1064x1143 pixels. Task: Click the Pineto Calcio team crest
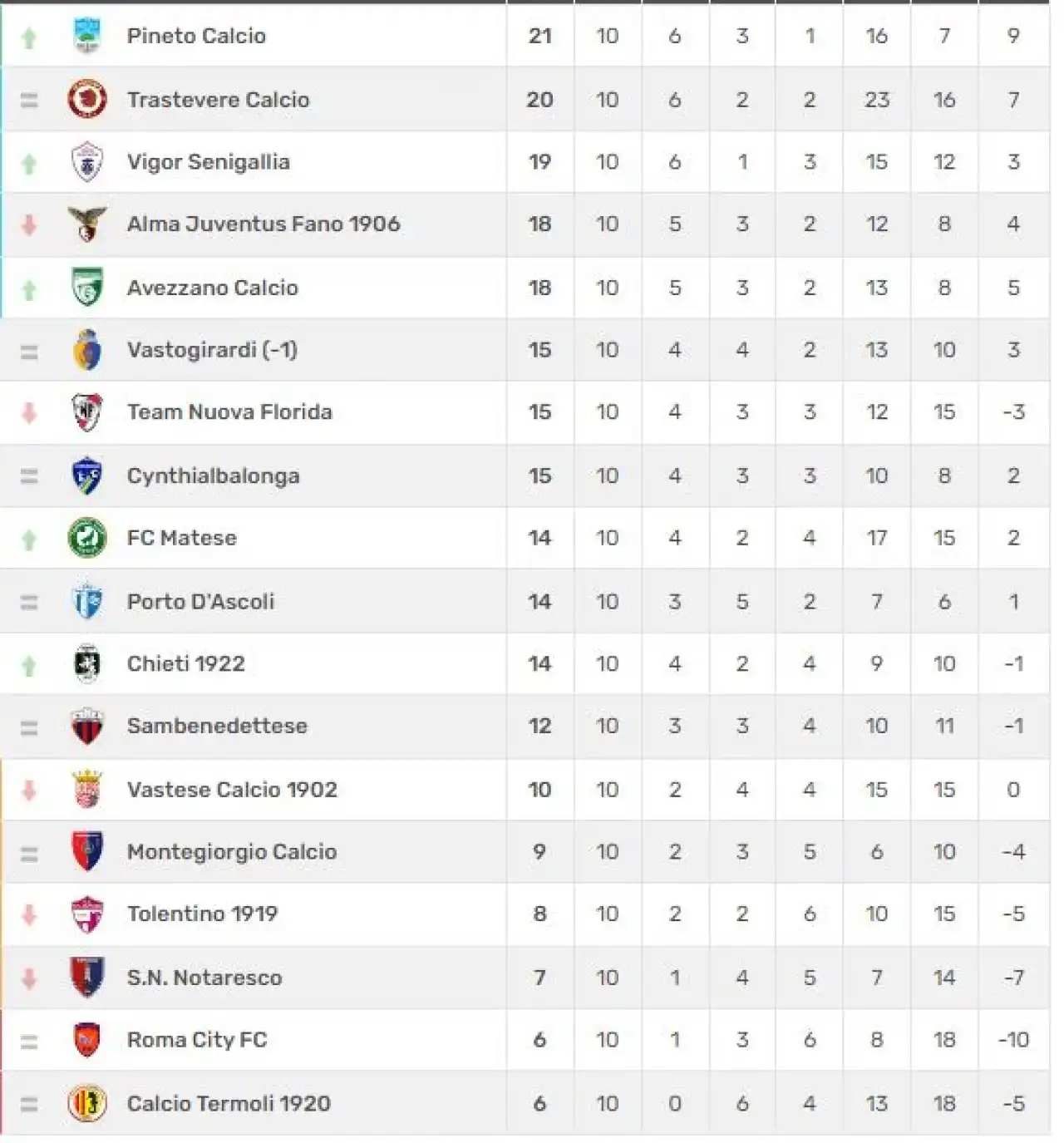click(x=87, y=36)
